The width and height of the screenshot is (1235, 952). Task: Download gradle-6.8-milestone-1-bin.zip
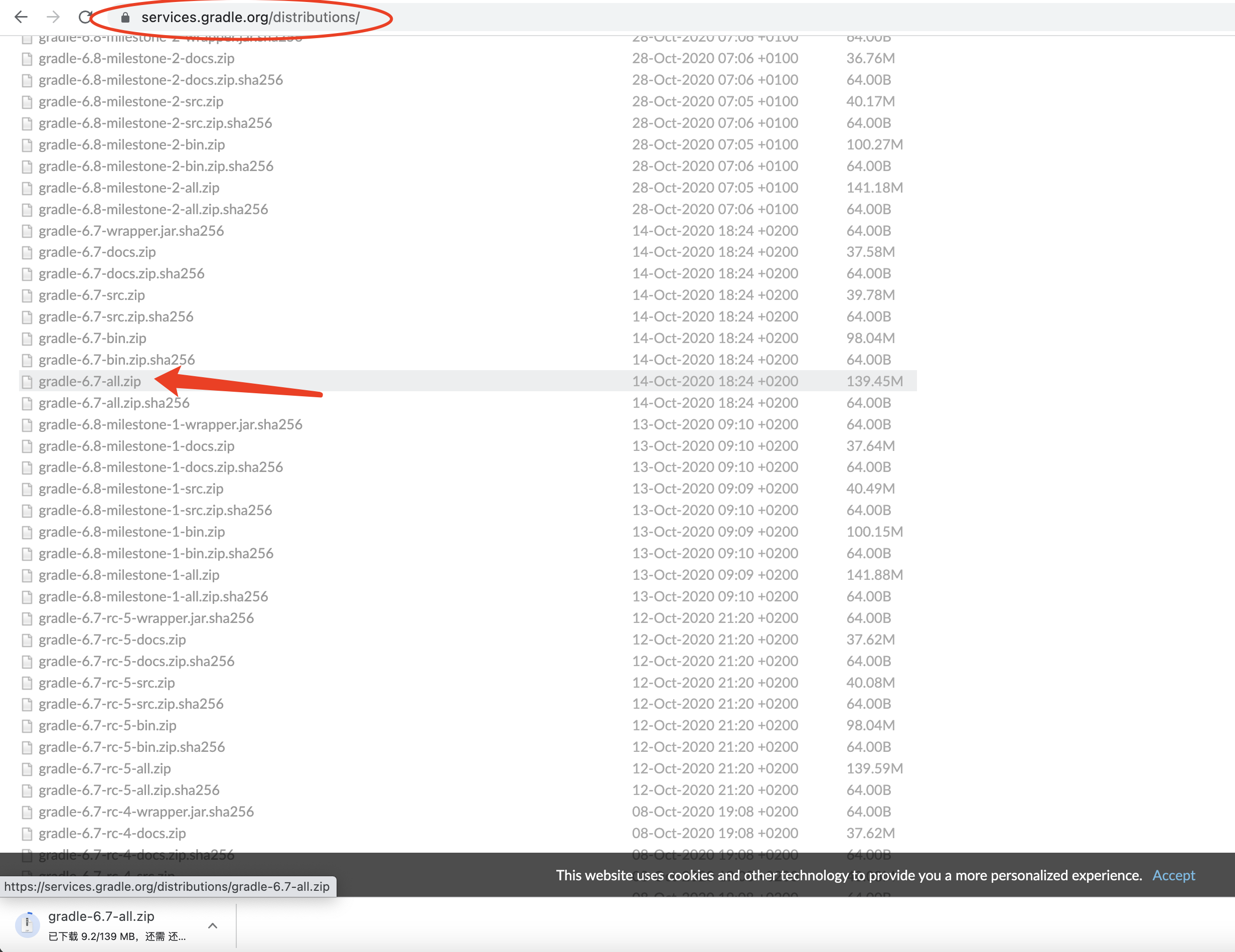point(132,532)
